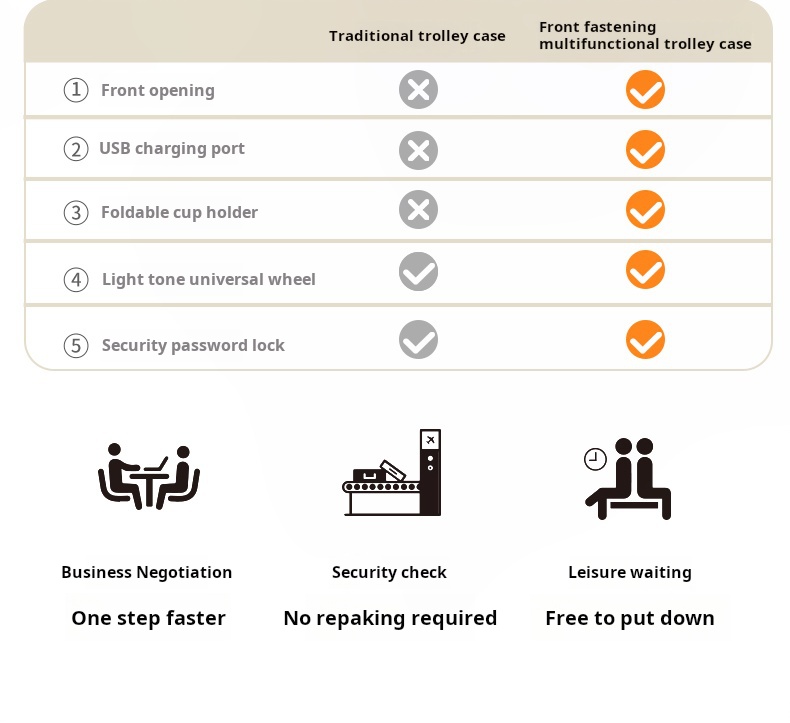Viewport: 790px width, 723px height.
Task: Click the business negotiation meeting icon
Action: click(x=148, y=476)
